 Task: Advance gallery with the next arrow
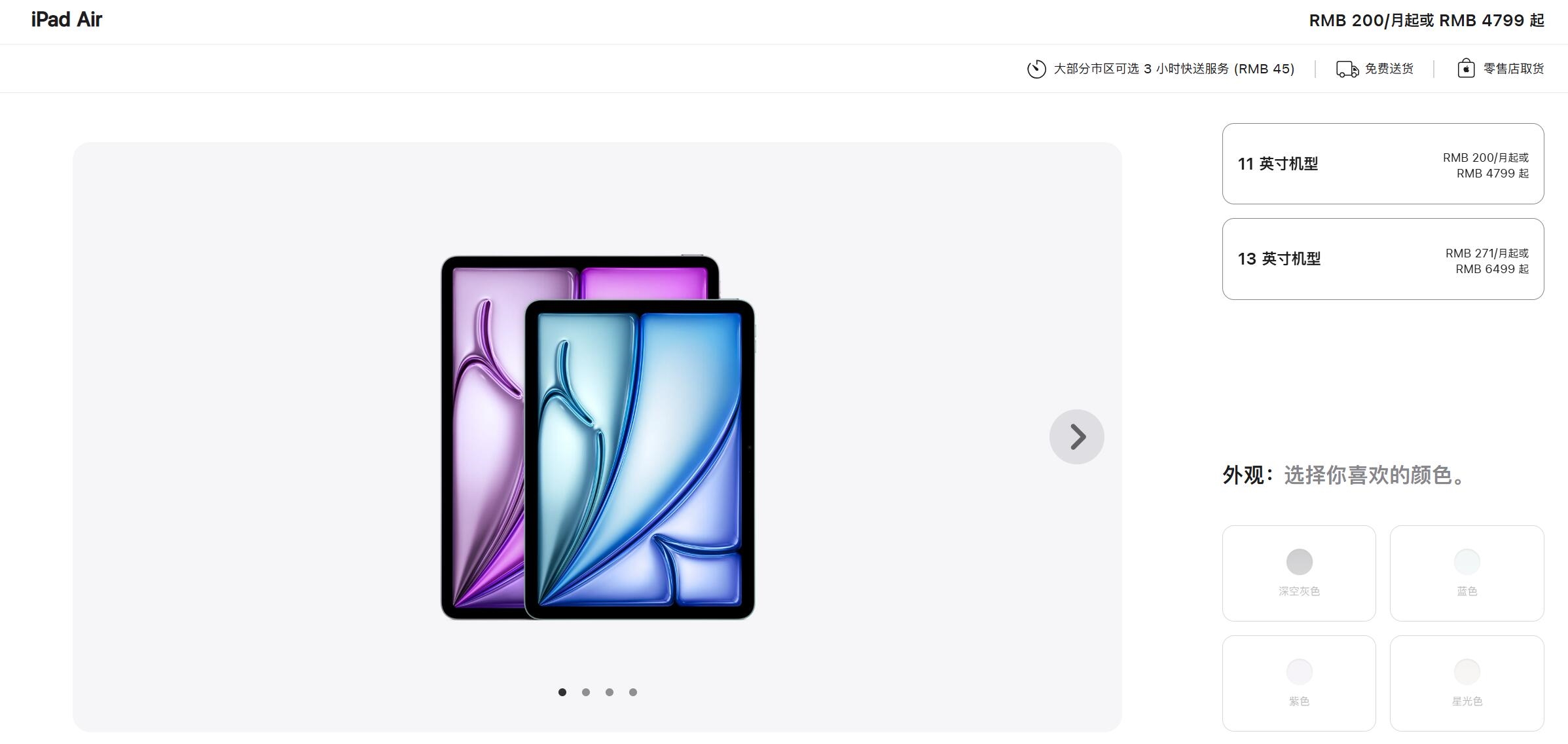(1077, 437)
